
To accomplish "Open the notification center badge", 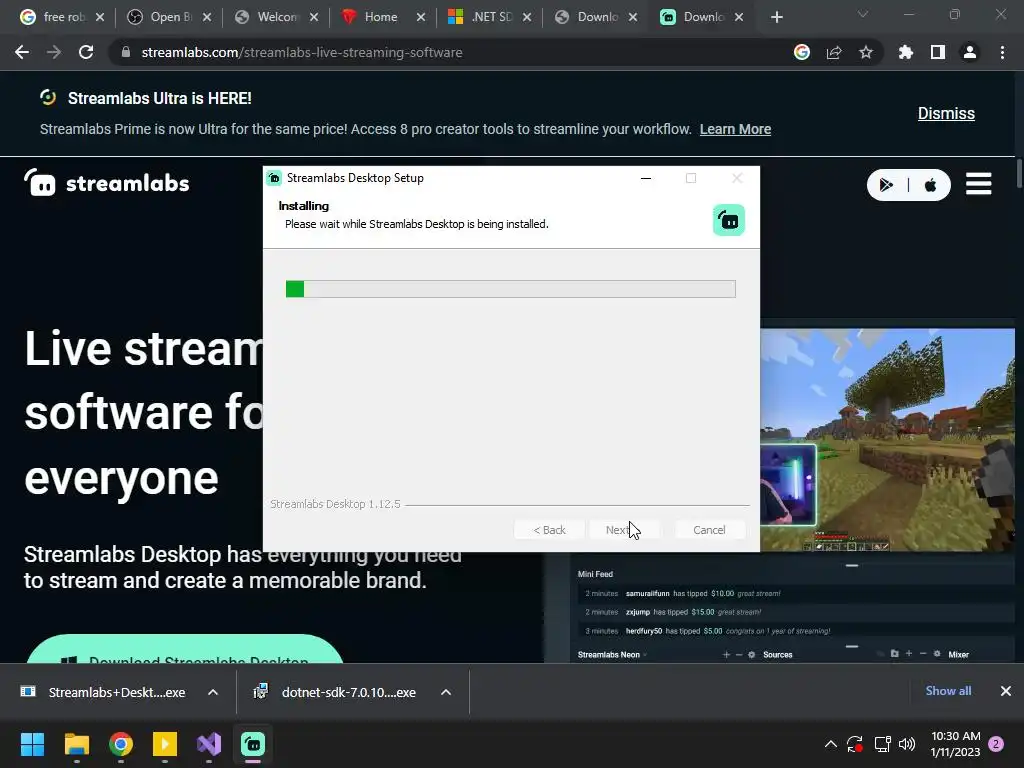I will (x=996, y=744).
